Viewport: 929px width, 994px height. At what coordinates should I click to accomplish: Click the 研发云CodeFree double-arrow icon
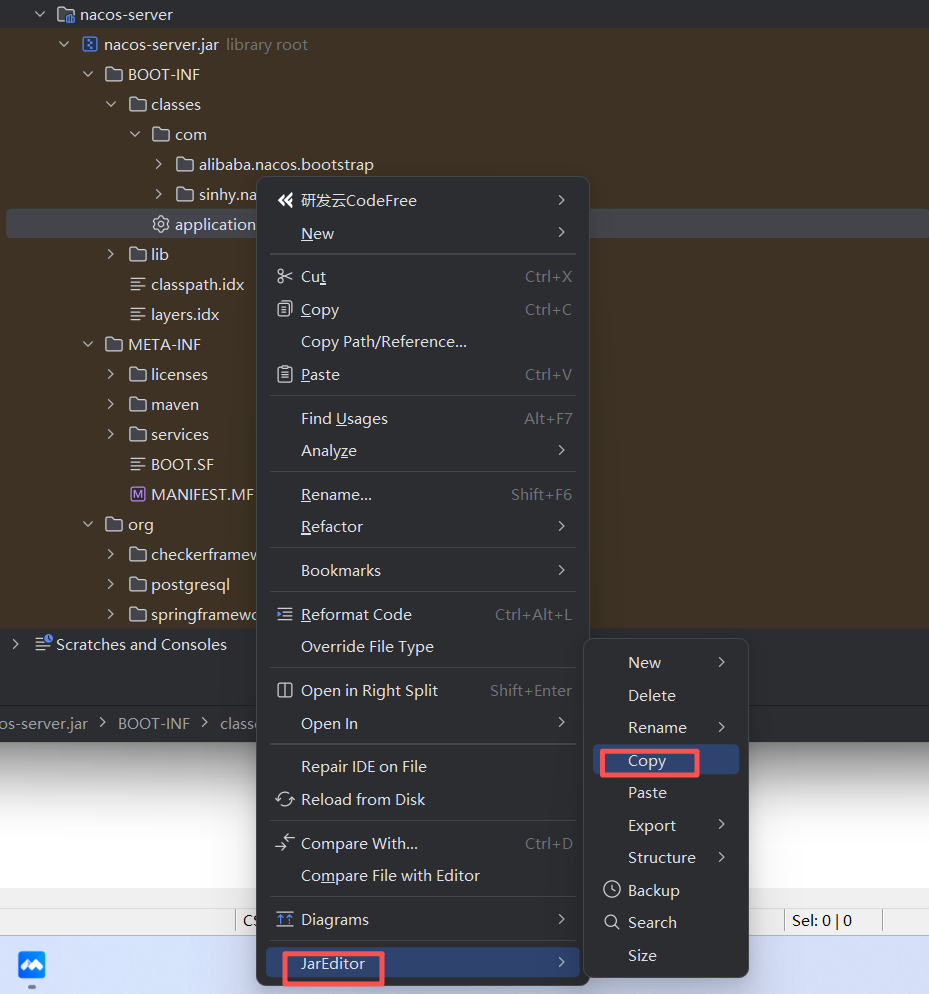point(285,200)
